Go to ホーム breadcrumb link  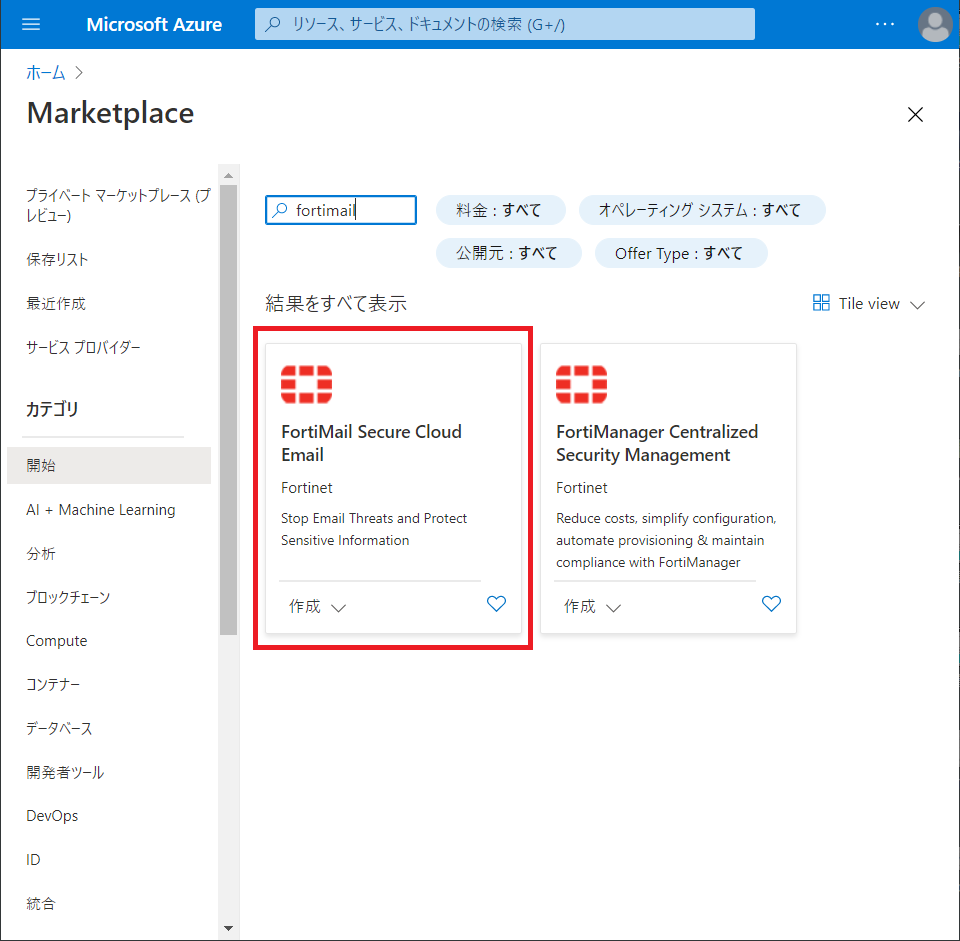(x=45, y=73)
